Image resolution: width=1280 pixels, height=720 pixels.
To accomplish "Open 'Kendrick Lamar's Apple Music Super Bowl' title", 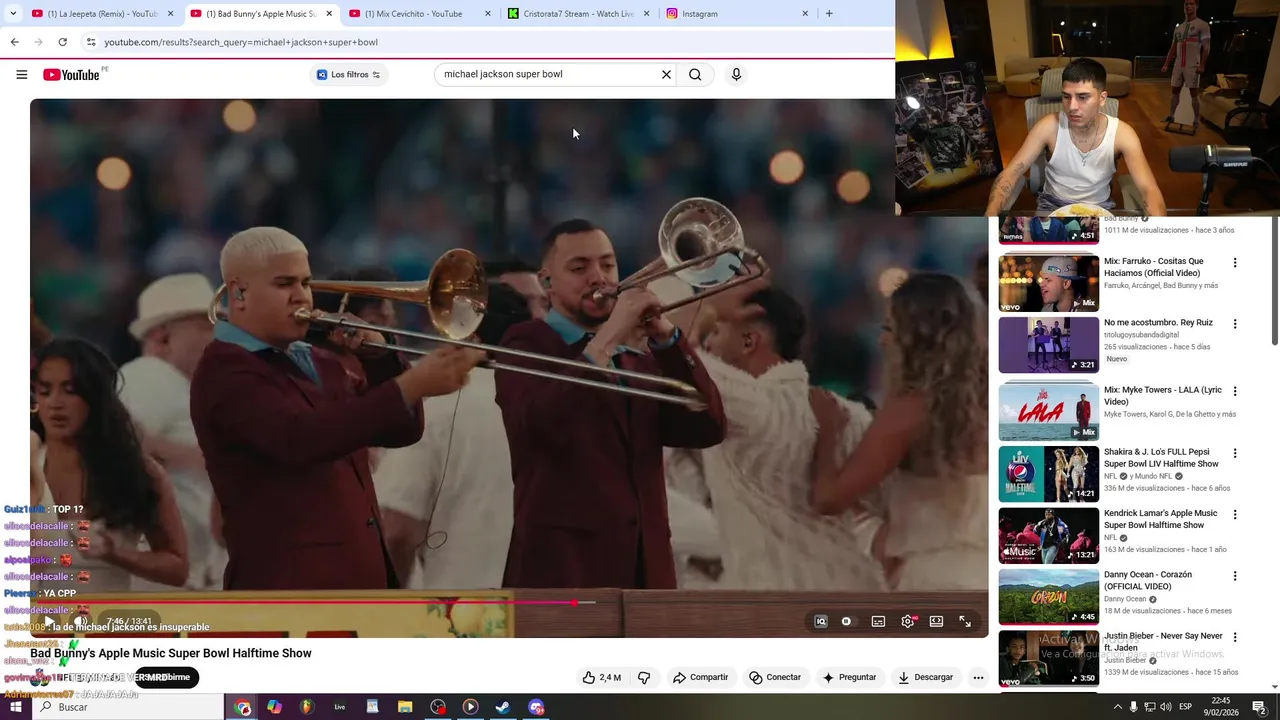I will pyautogui.click(x=1160, y=519).
